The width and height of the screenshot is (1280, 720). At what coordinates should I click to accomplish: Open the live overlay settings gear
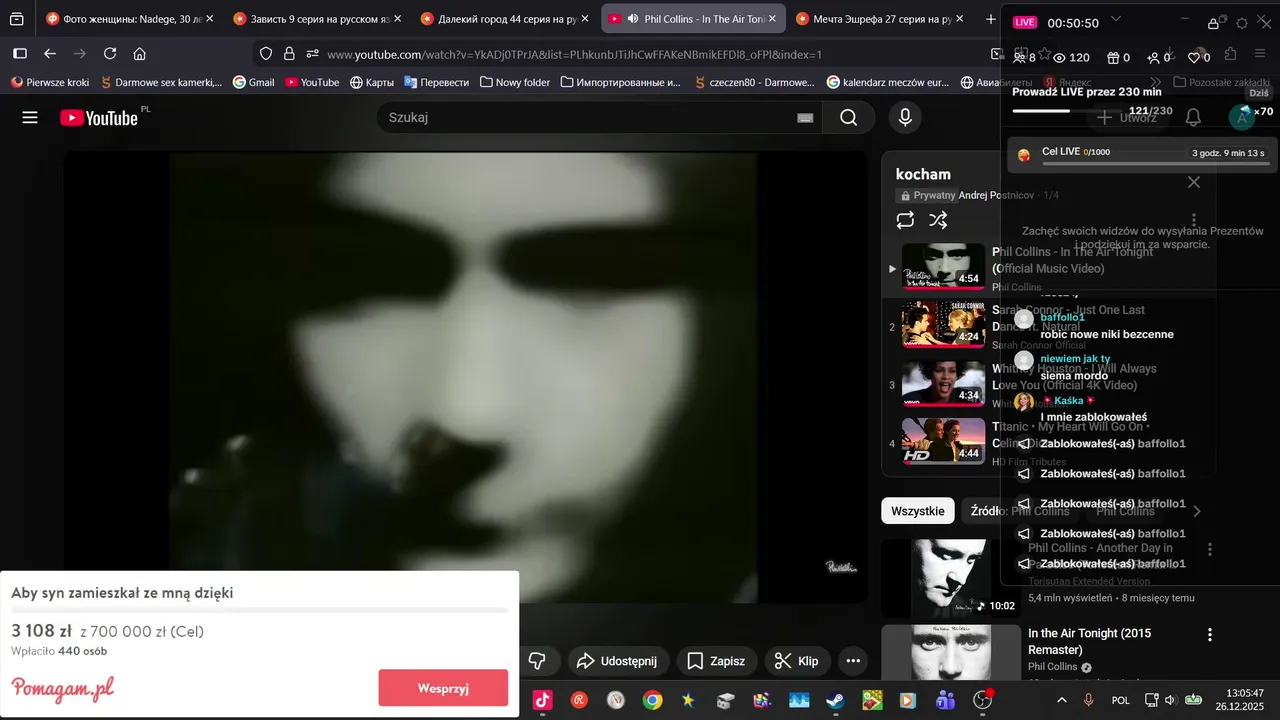[x=1241, y=23]
